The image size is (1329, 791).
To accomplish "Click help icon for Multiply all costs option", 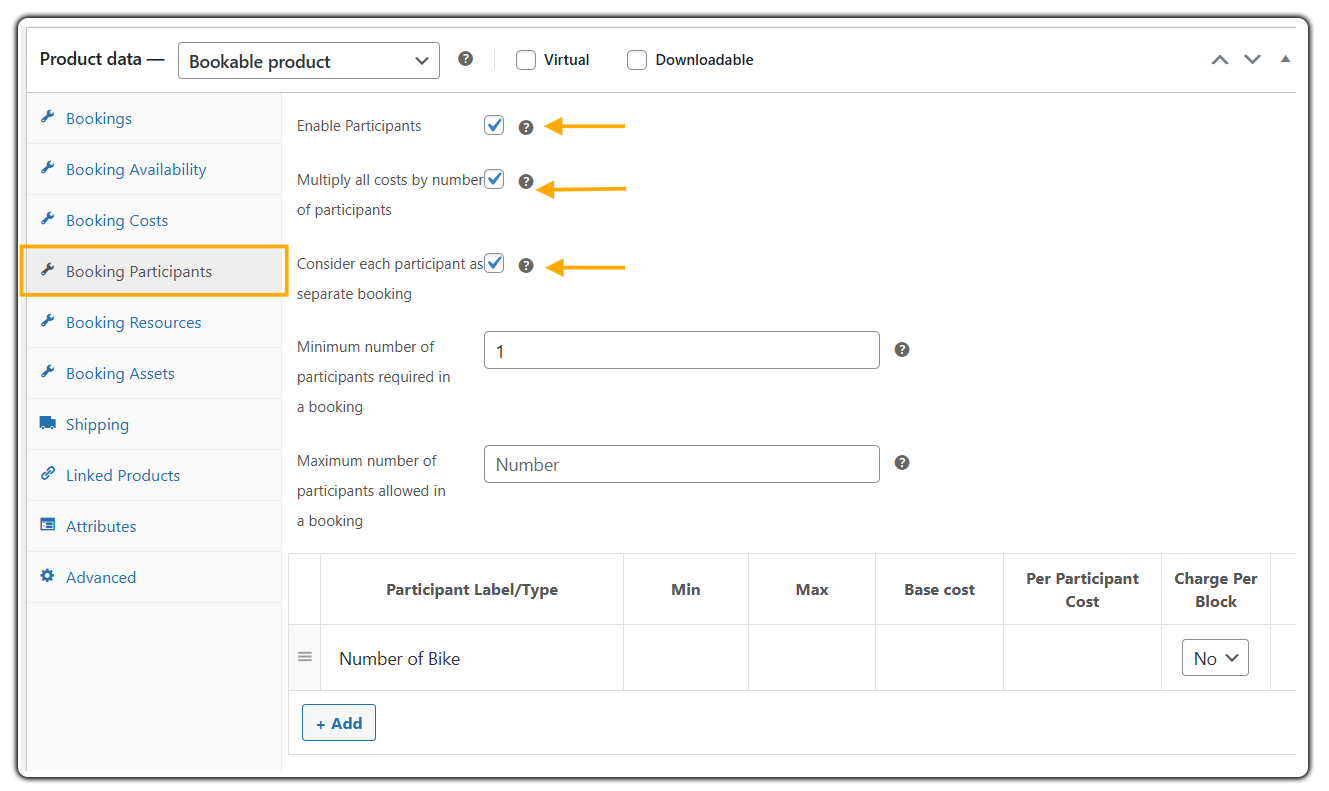I will point(526,182).
